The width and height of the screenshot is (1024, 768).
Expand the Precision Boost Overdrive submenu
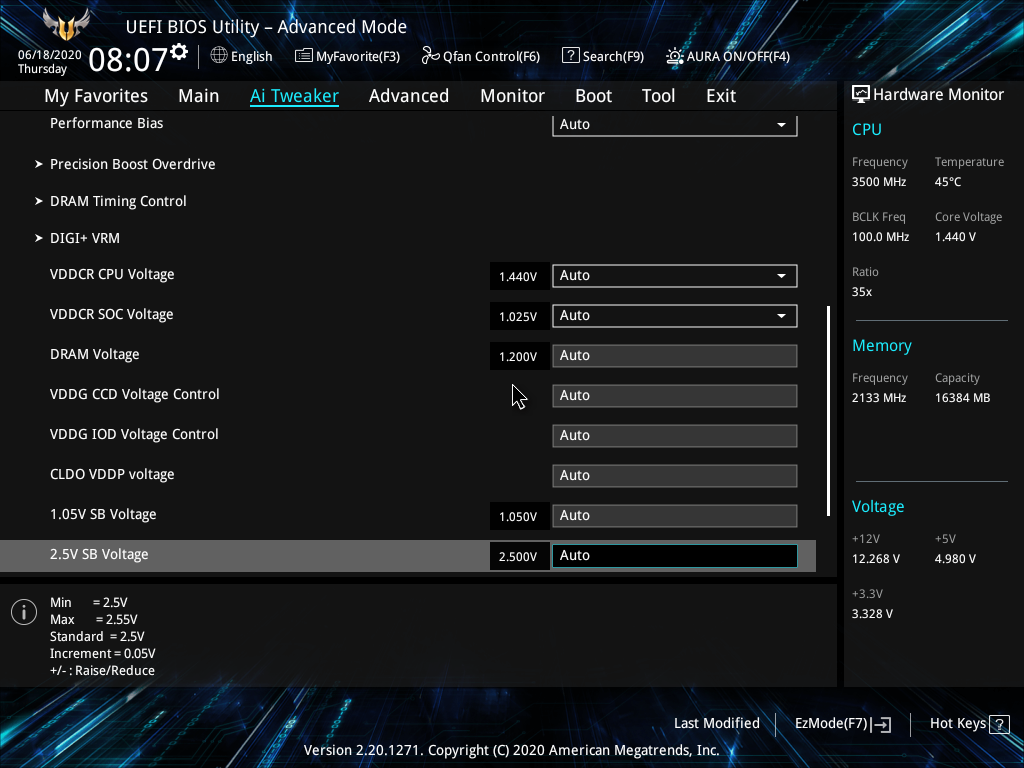click(133, 164)
